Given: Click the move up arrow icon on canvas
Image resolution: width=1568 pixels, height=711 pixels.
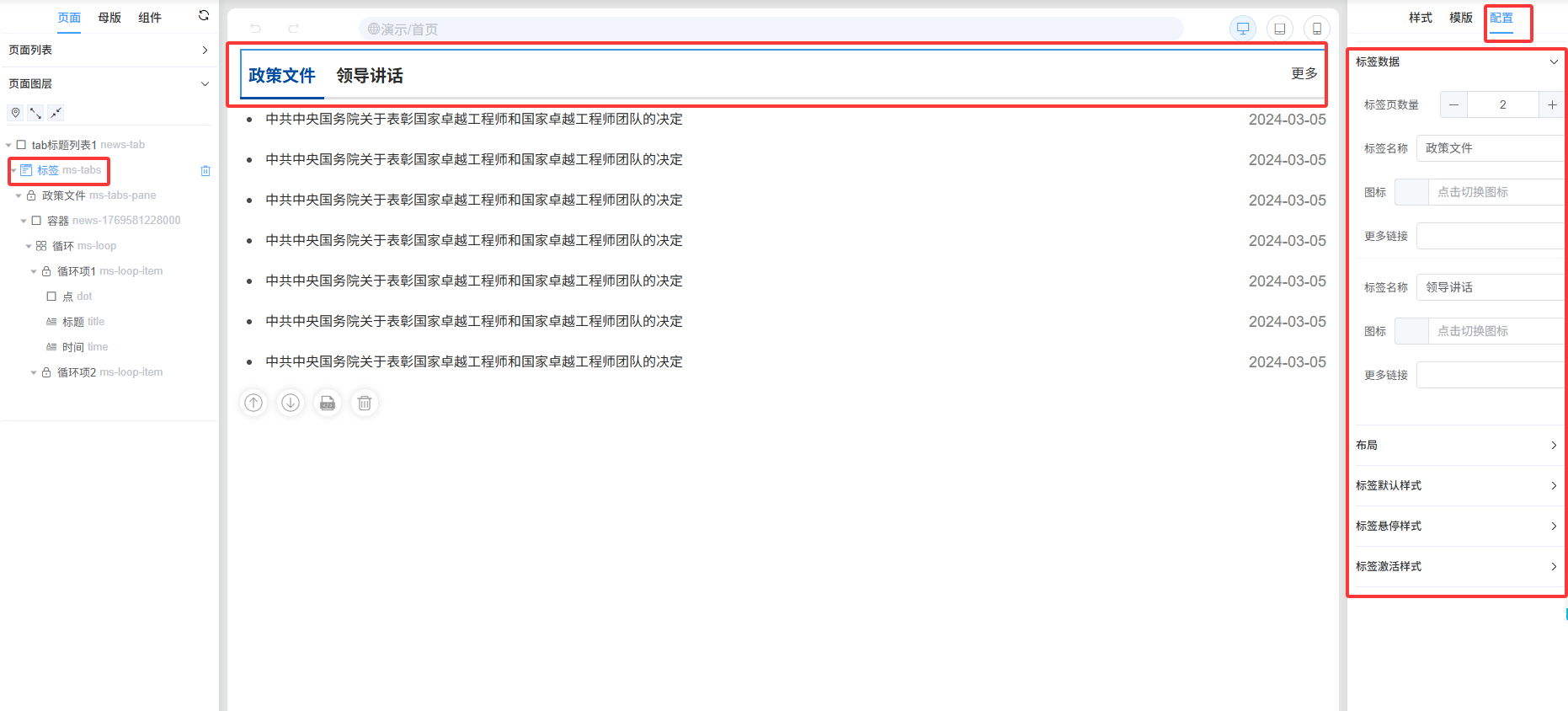Looking at the screenshot, I should [x=253, y=404].
